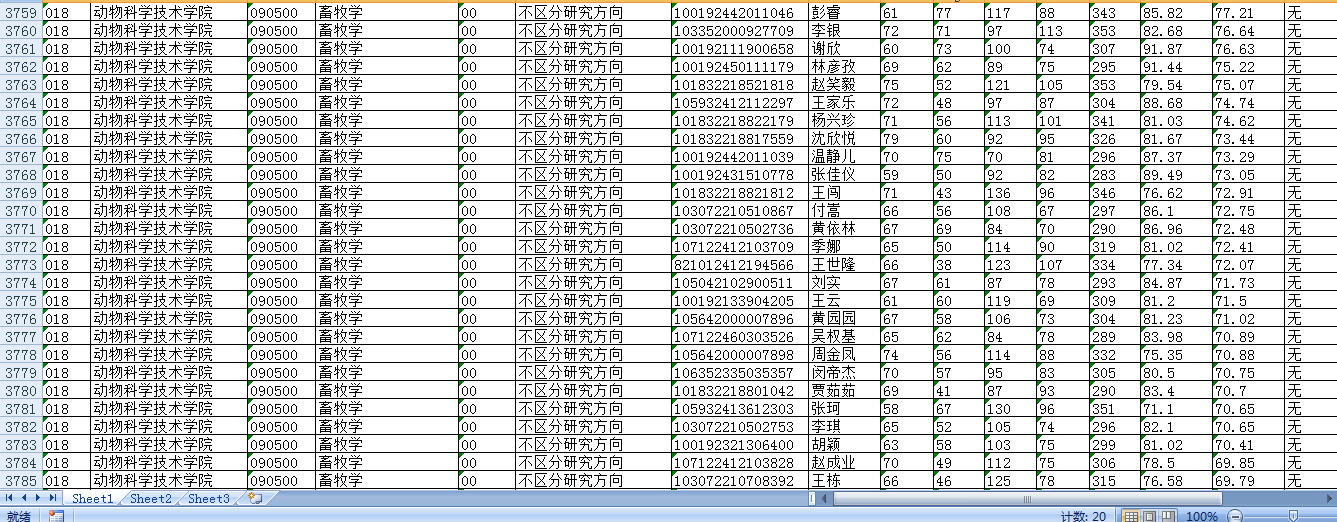
Task: Click 动物科学技术学院 in row 3759
Action: (x=167, y=13)
